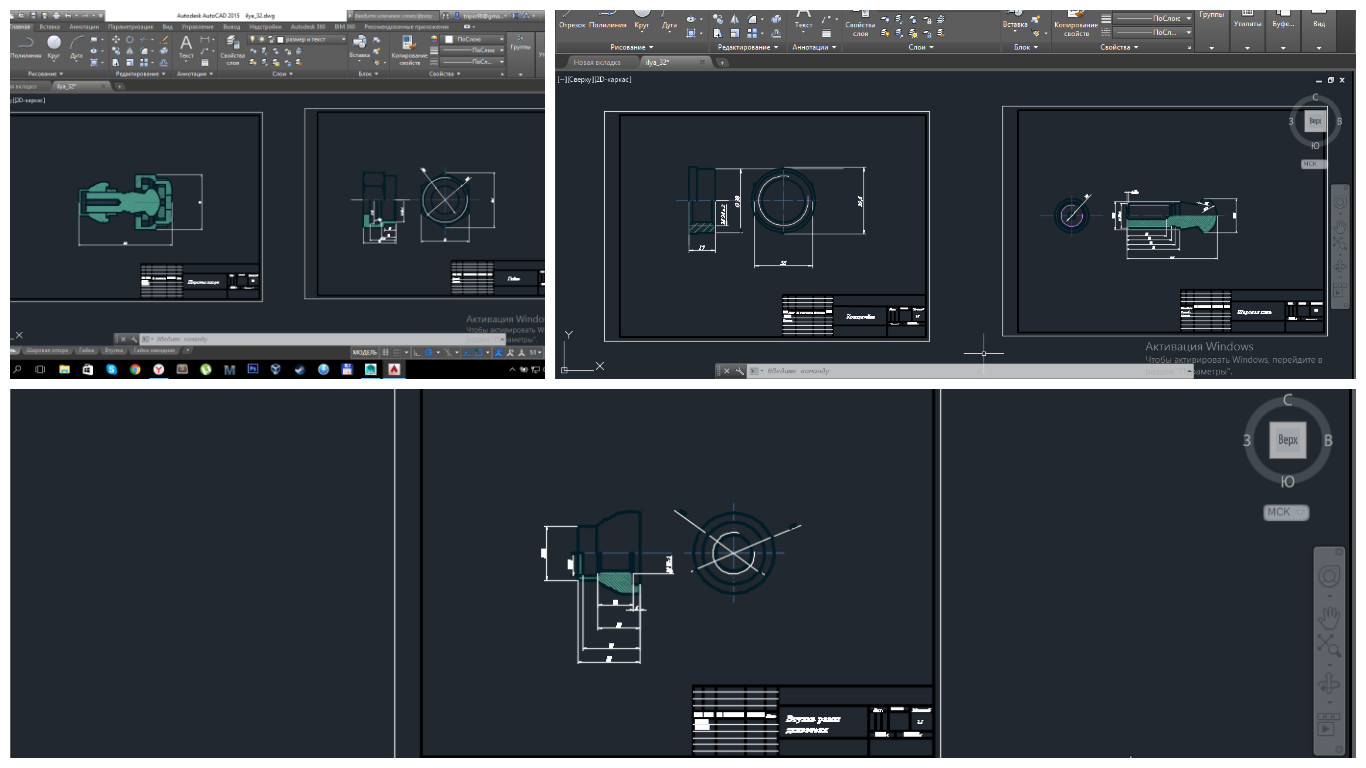The height and width of the screenshot is (768, 1366).
Task: Open Свойства слоя in the AutoCAD 2015 titled window
Action: [233, 50]
